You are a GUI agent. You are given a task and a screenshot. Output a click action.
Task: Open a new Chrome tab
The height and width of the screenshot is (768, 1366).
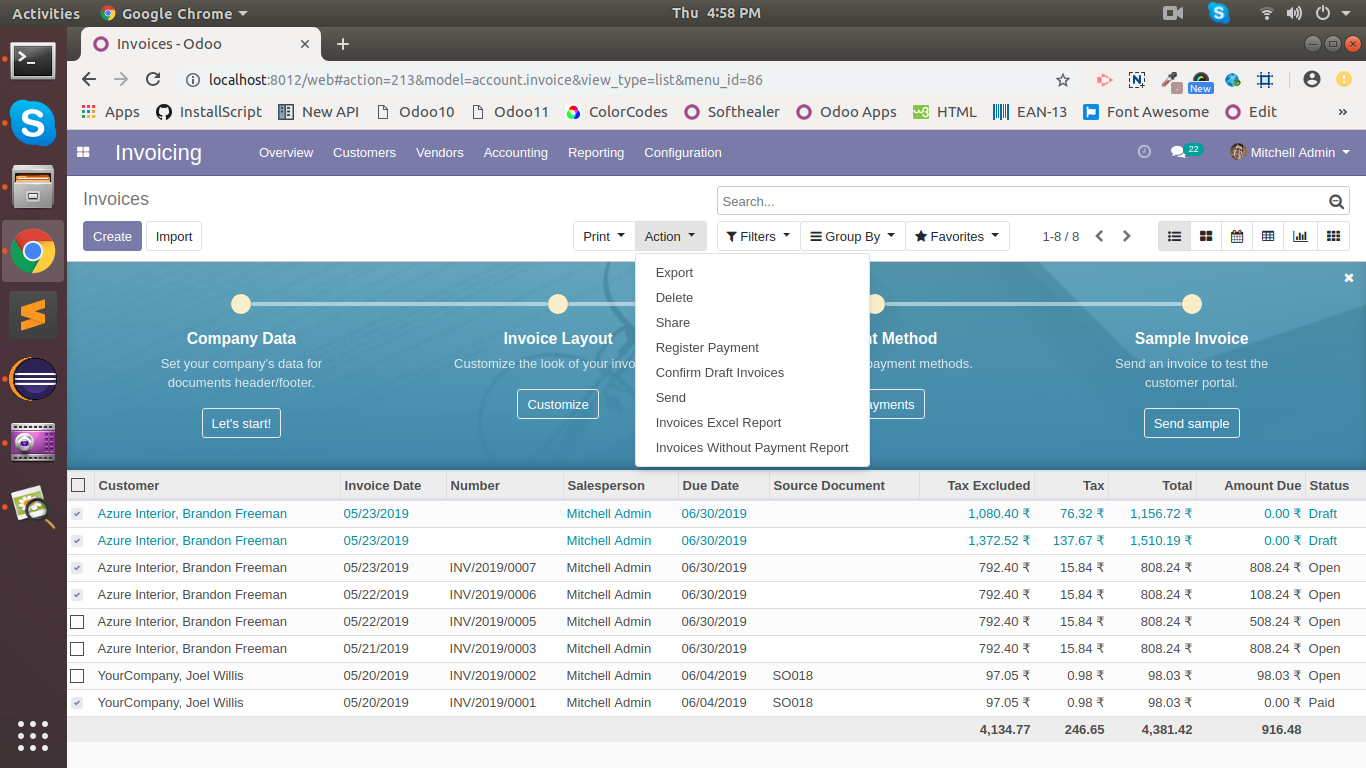tap(343, 44)
